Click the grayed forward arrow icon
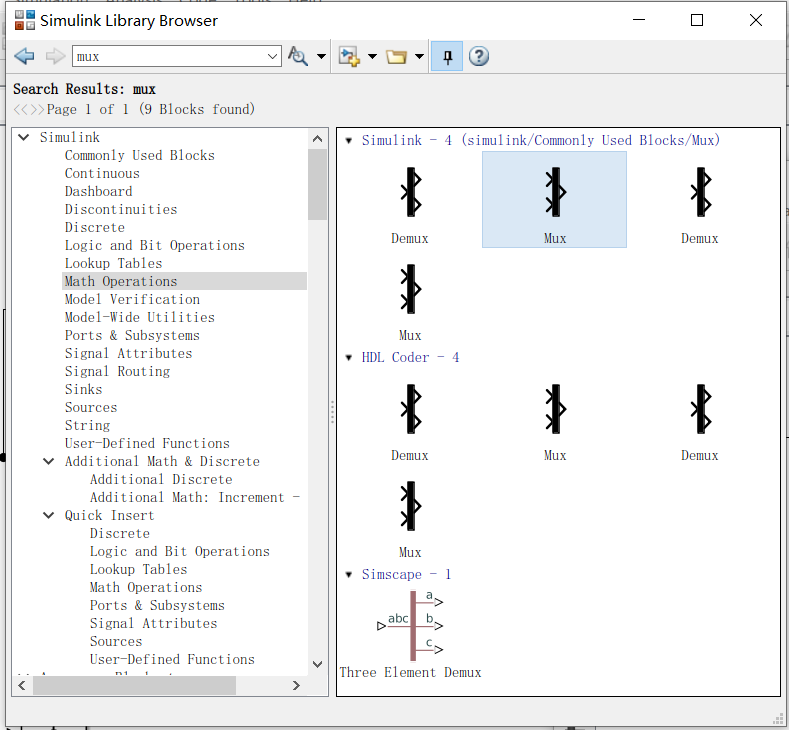The height and width of the screenshot is (730, 789). pos(55,56)
